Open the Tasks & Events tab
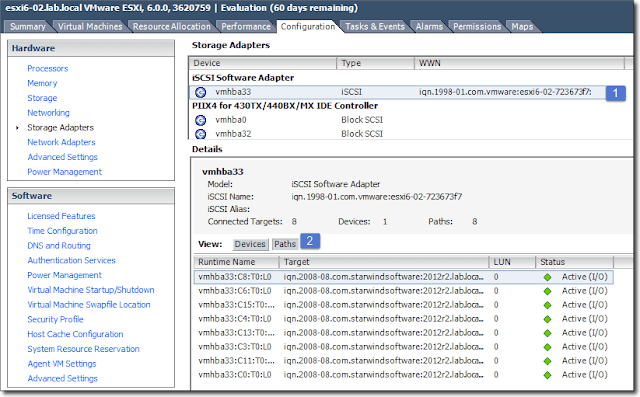This screenshot has width=640, height=397. [375, 27]
